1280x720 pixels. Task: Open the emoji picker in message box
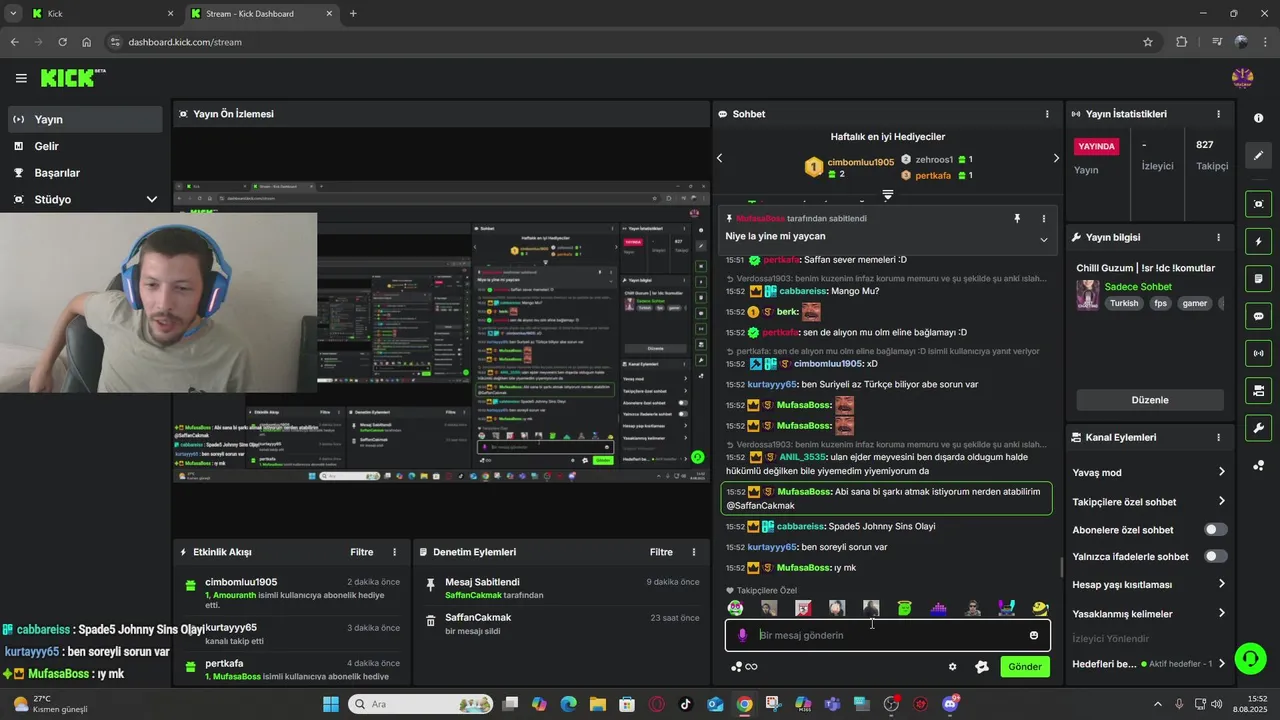1034,635
